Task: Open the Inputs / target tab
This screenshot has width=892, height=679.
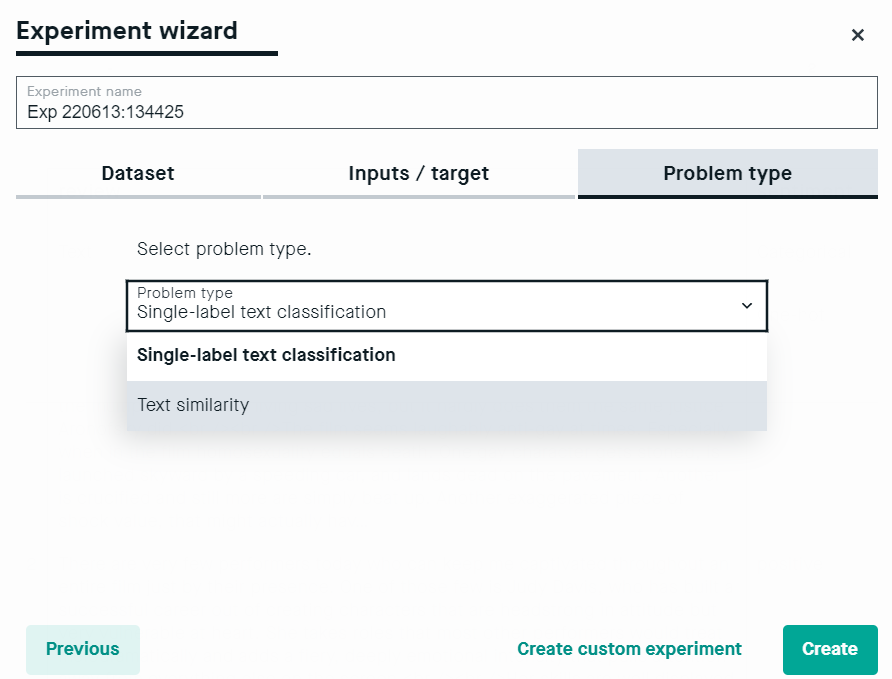Action: [x=419, y=173]
